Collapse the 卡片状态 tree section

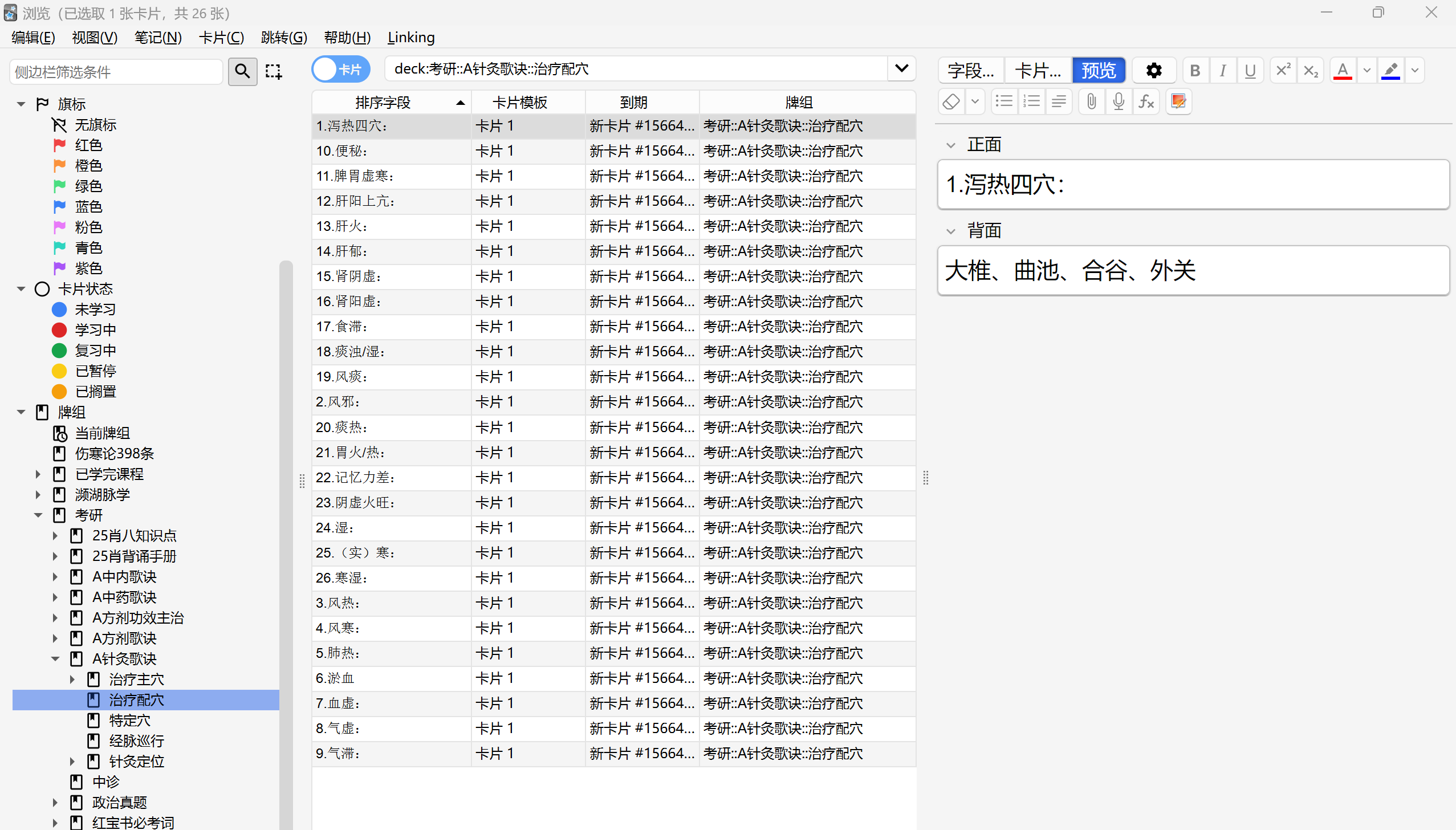(x=21, y=289)
